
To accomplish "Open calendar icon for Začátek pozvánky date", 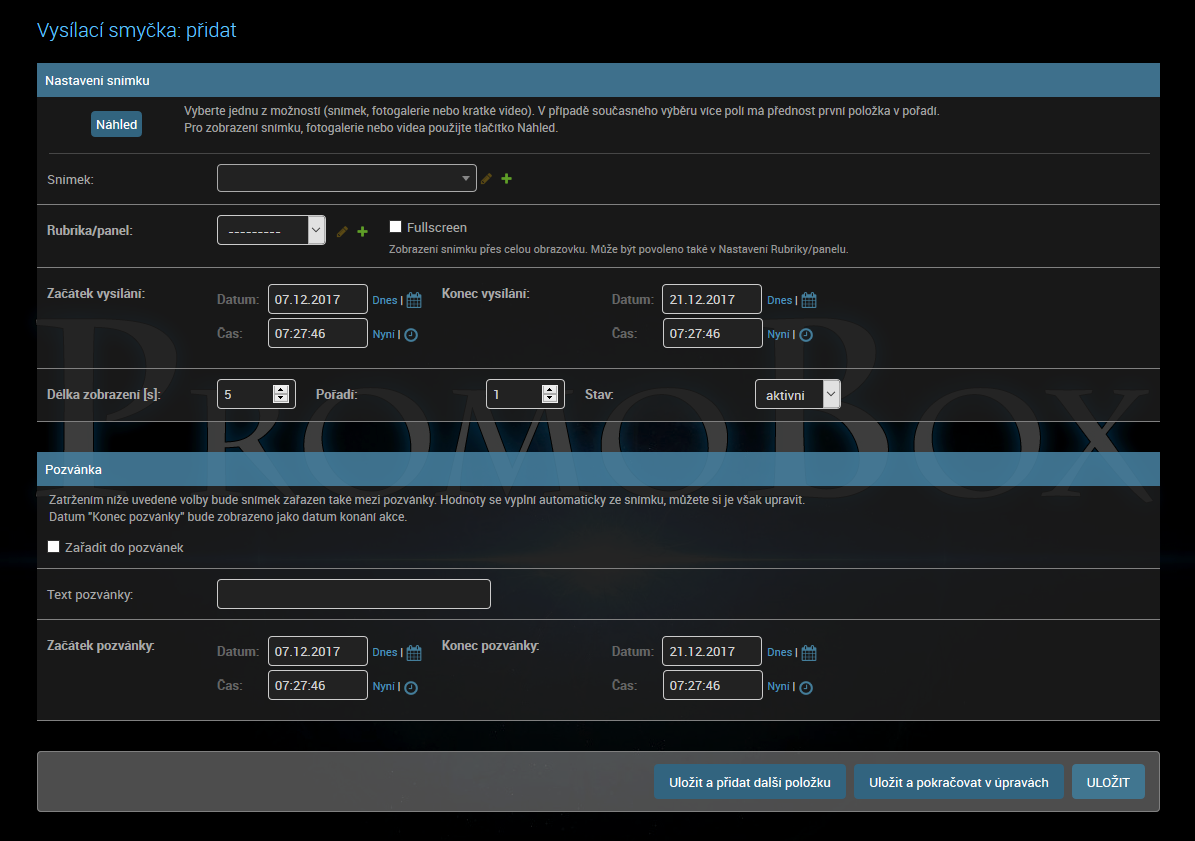I will 414,653.
